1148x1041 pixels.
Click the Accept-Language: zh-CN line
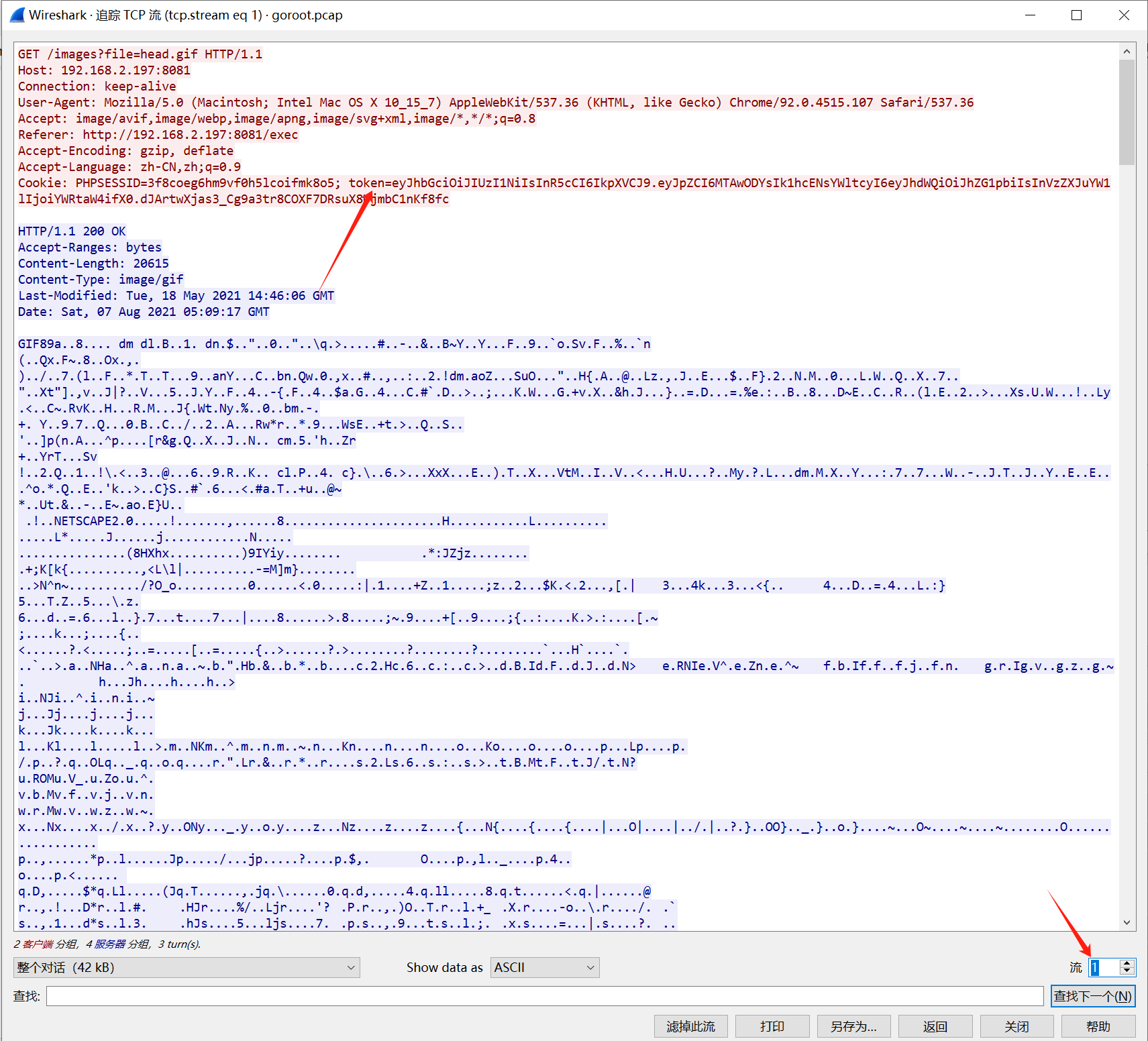tap(129, 167)
